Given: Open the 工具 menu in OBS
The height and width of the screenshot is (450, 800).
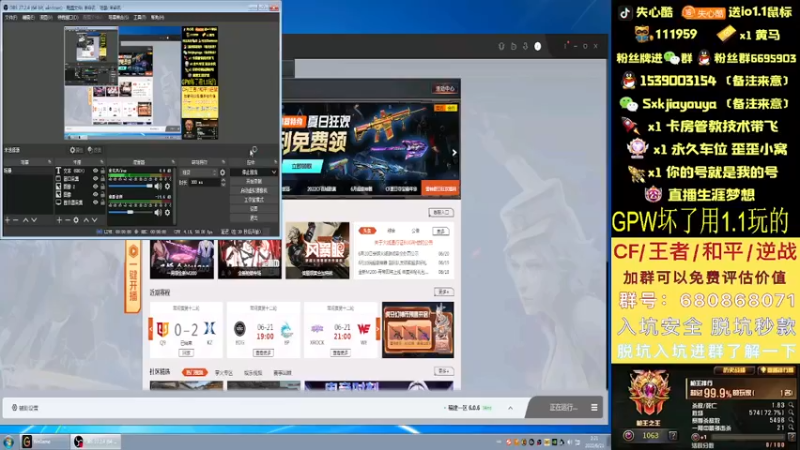Looking at the screenshot, I should (139, 17).
